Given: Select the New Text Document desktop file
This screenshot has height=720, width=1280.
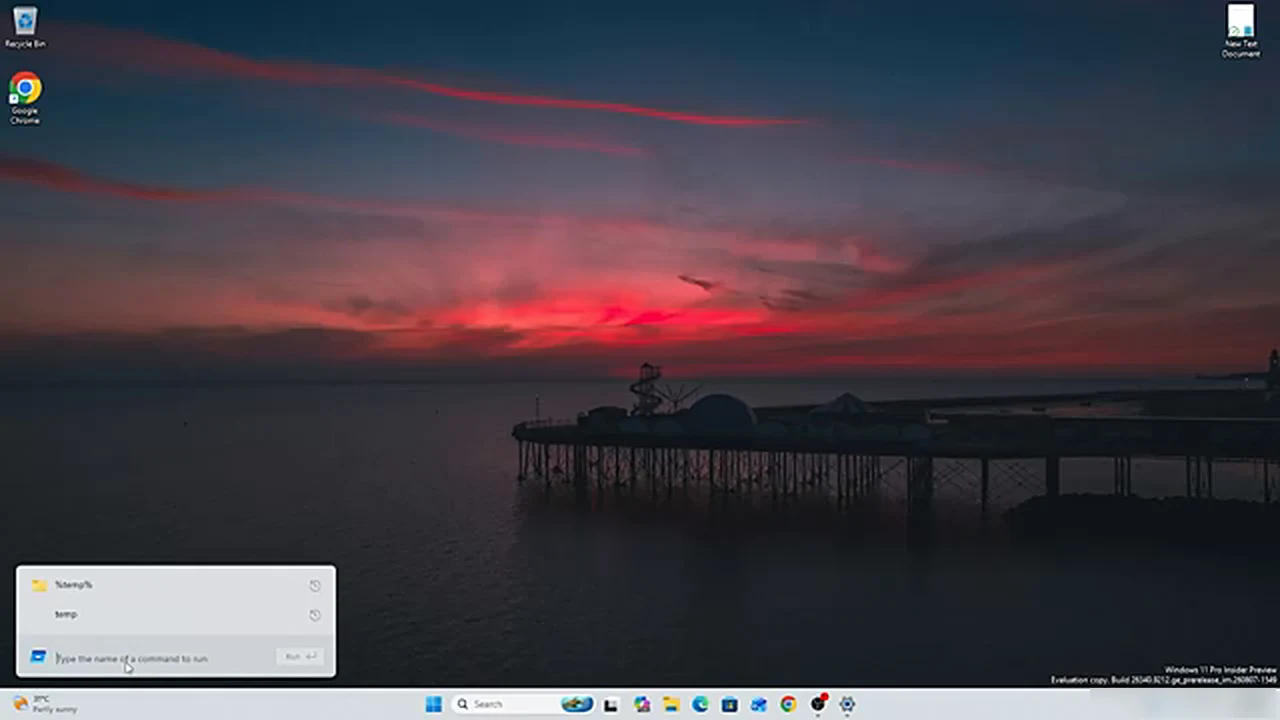Looking at the screenshot, I should 1240,31.
